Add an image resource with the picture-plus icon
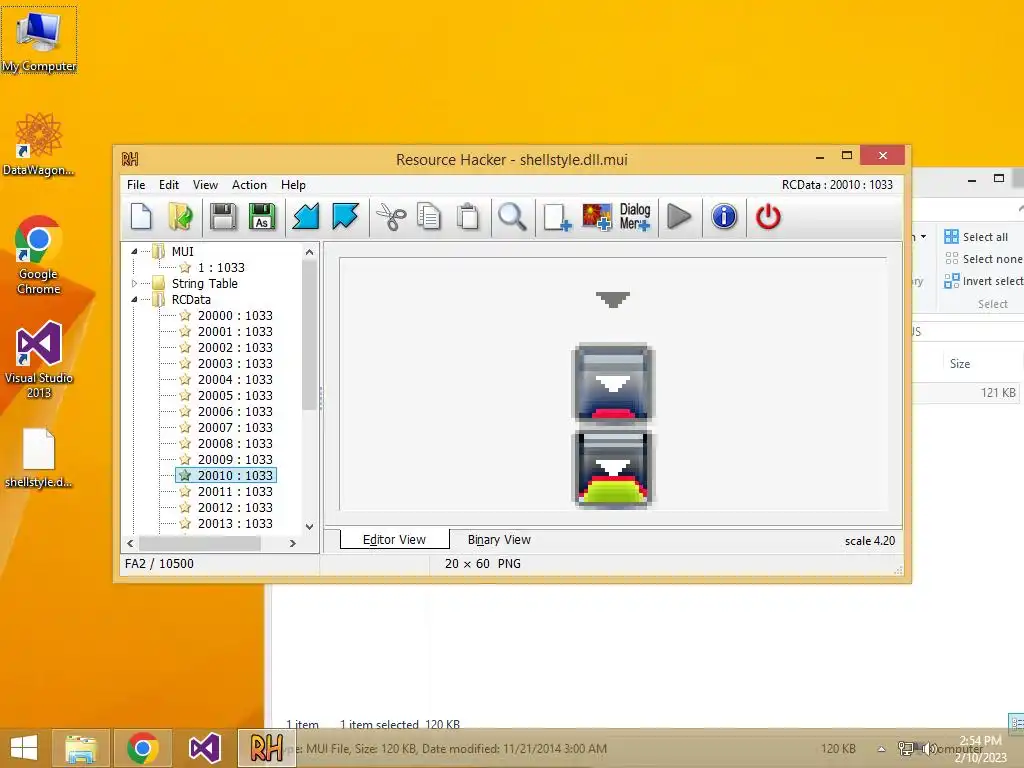This screenshot has height=768, width=1024. click(597, 217)
